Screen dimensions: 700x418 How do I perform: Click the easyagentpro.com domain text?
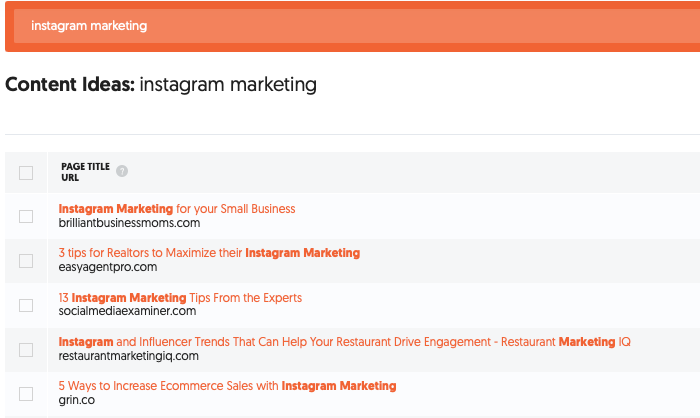pos(108,267)
